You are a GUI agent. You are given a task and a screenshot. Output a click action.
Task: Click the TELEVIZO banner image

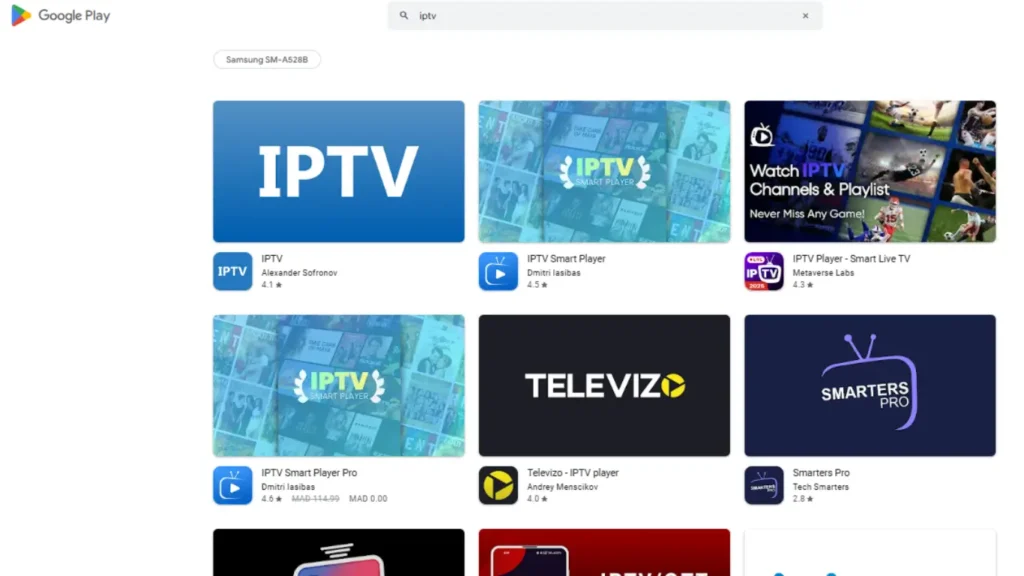pyautogui.click(x=604, y=385)
